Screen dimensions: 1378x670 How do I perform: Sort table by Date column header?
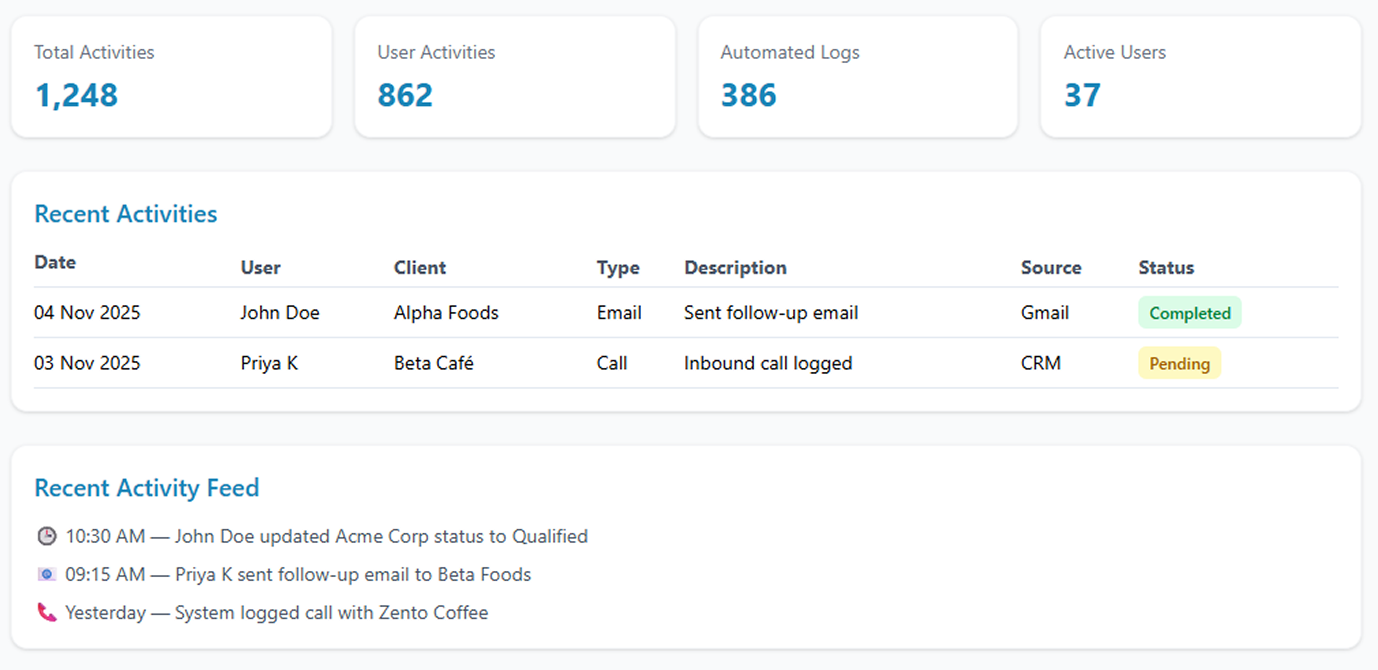(55, 263)
